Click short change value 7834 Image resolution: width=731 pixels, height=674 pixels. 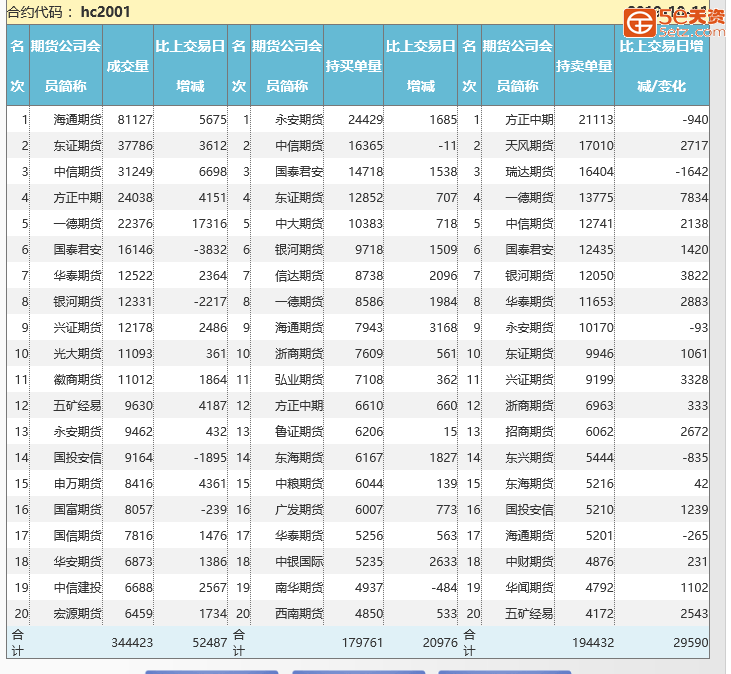pos(694,198)
